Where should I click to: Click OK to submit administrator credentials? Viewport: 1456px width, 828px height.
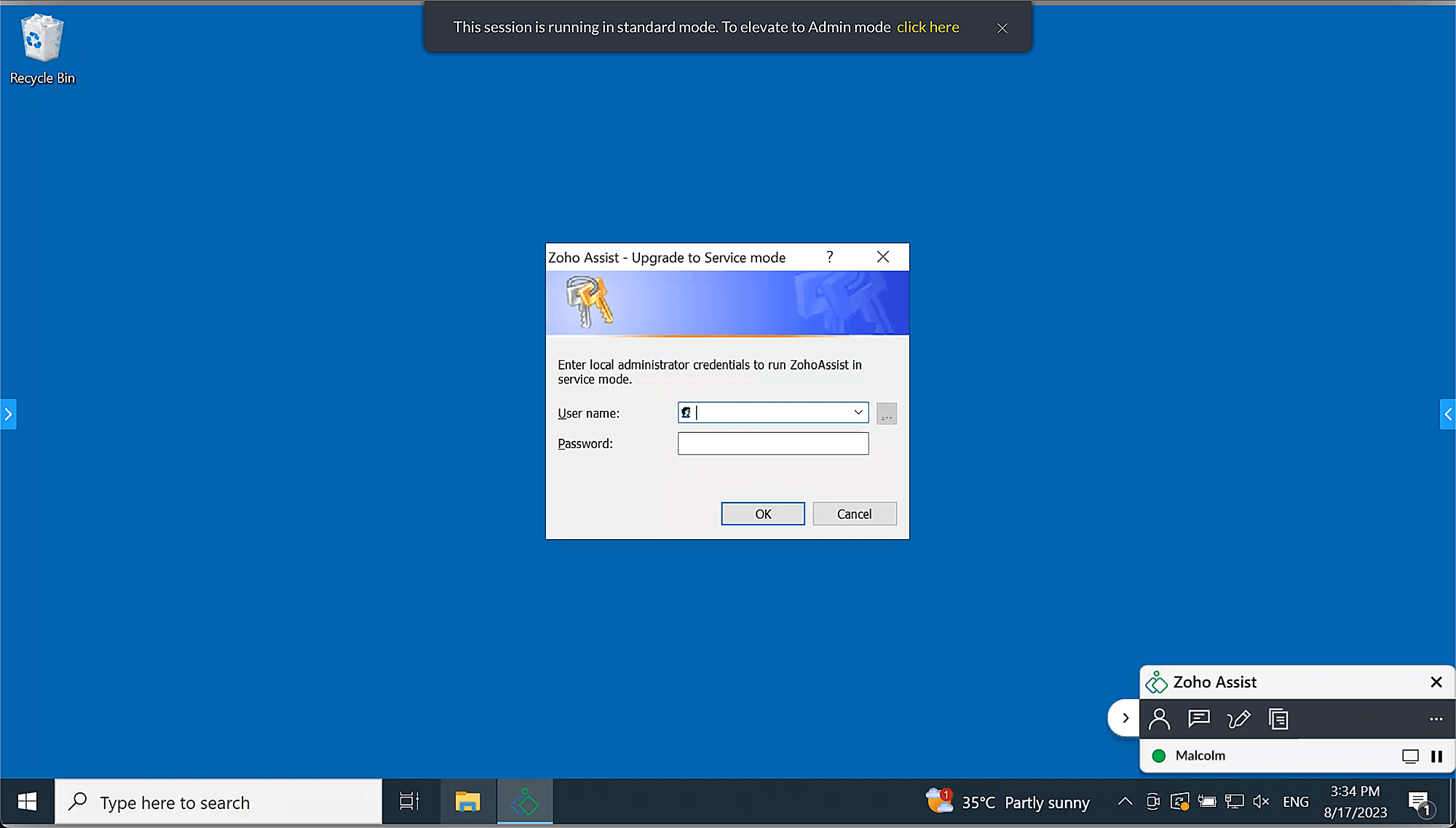tap(762, 513)
